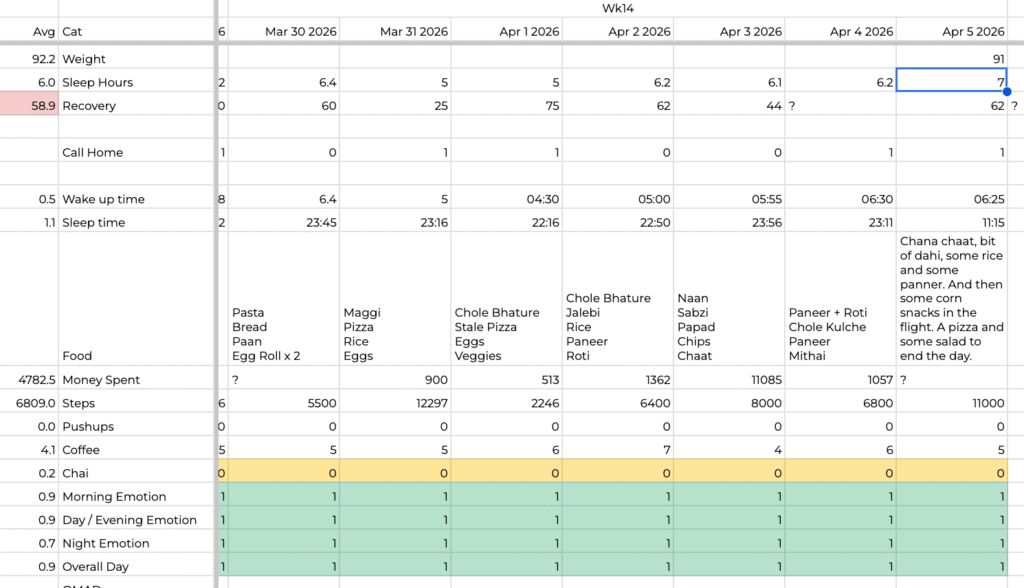
Task: Click the blue fill handle on selected cell
Action: pos(1007,92)
